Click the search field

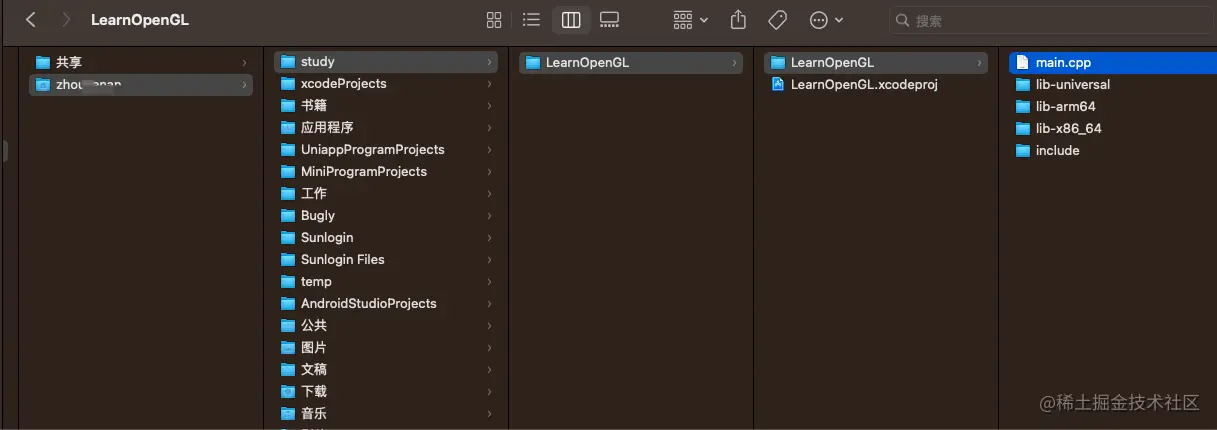tap(1050, 20)
